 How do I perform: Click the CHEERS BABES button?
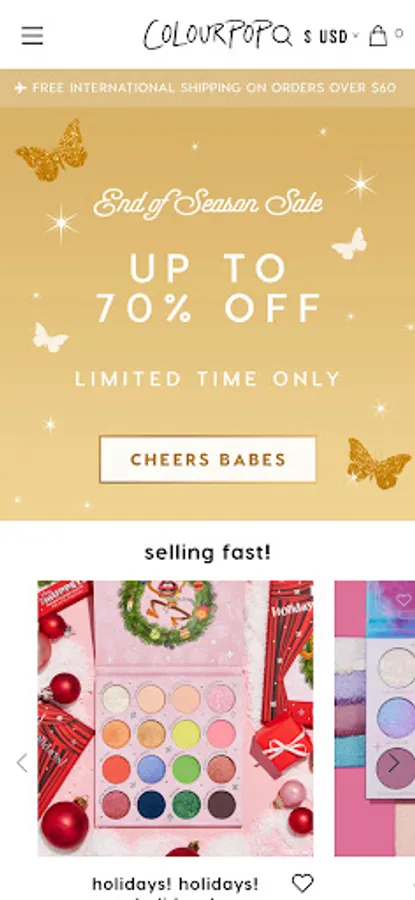point(208,459)
